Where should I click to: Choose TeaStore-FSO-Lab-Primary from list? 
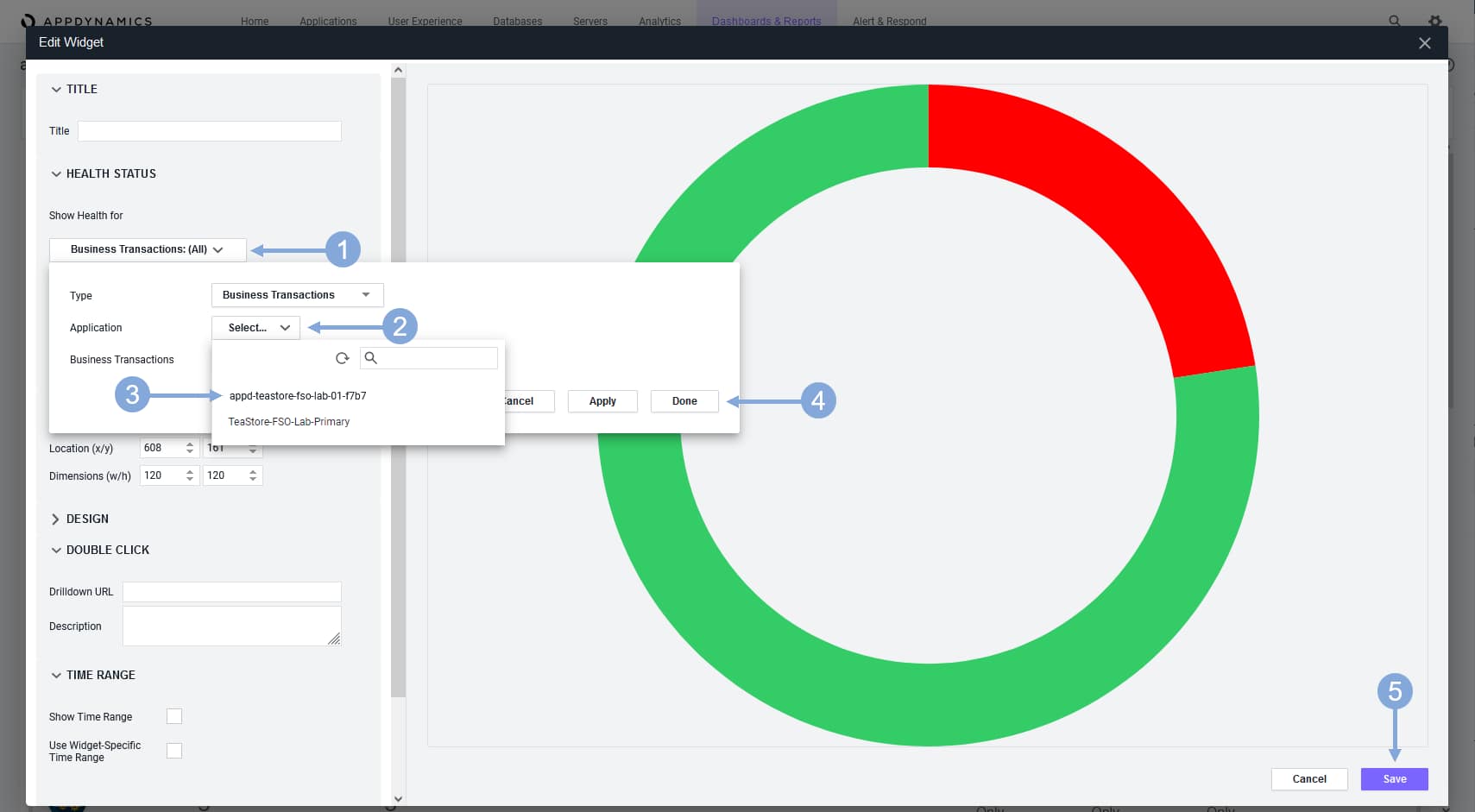coord(289,422)
